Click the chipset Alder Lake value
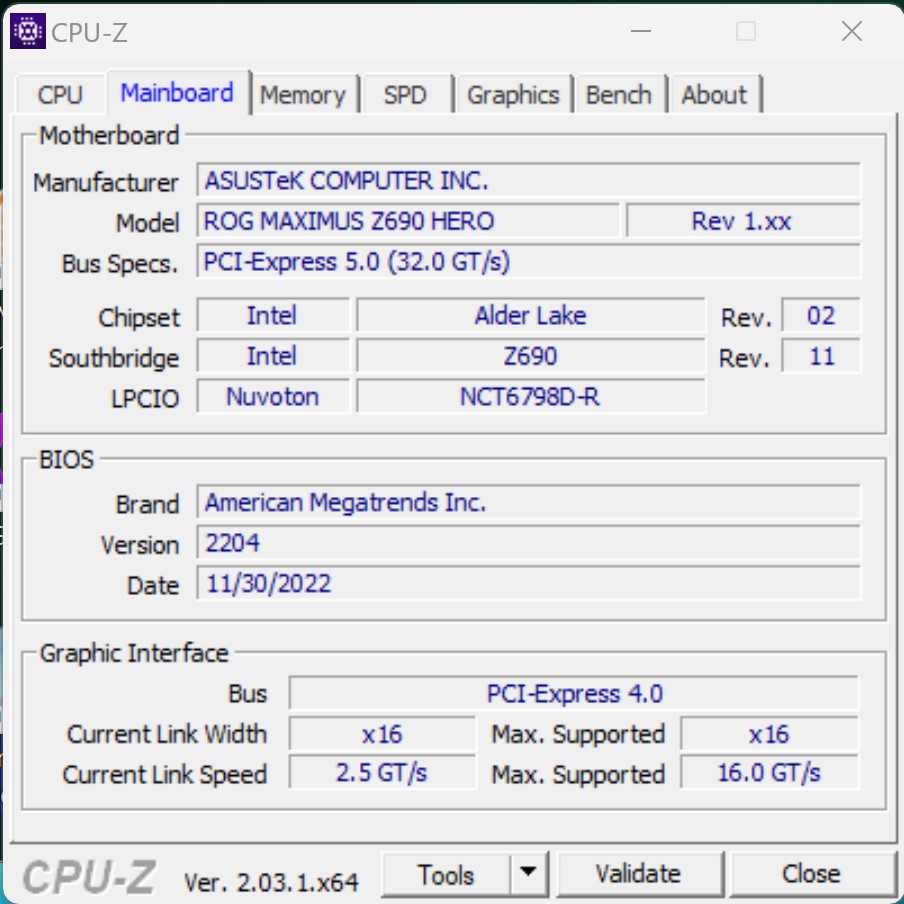The height and width of the screenshot is (904, 904). click(531, 315)
